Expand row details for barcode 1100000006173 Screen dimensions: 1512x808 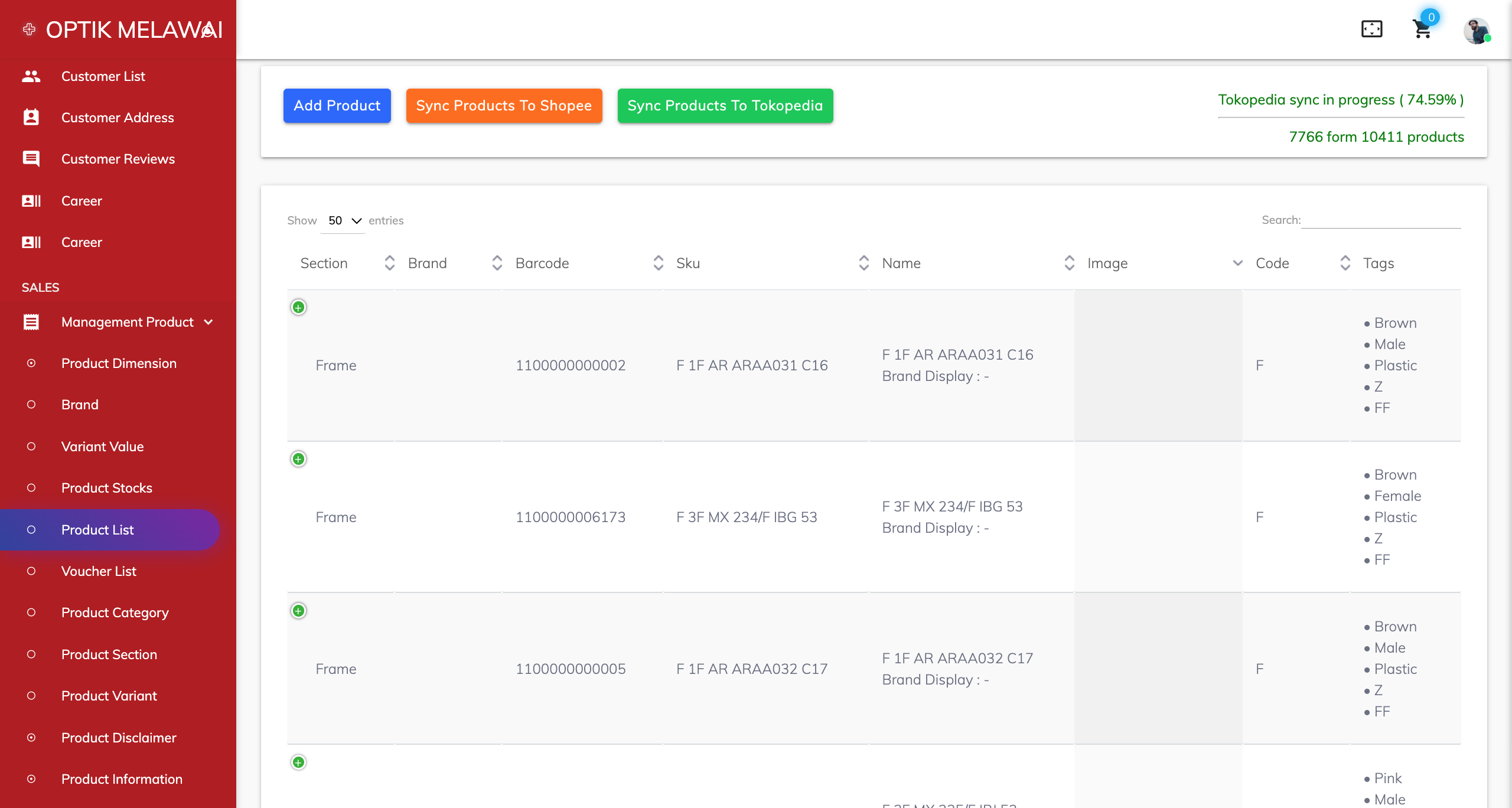point(299,459)
